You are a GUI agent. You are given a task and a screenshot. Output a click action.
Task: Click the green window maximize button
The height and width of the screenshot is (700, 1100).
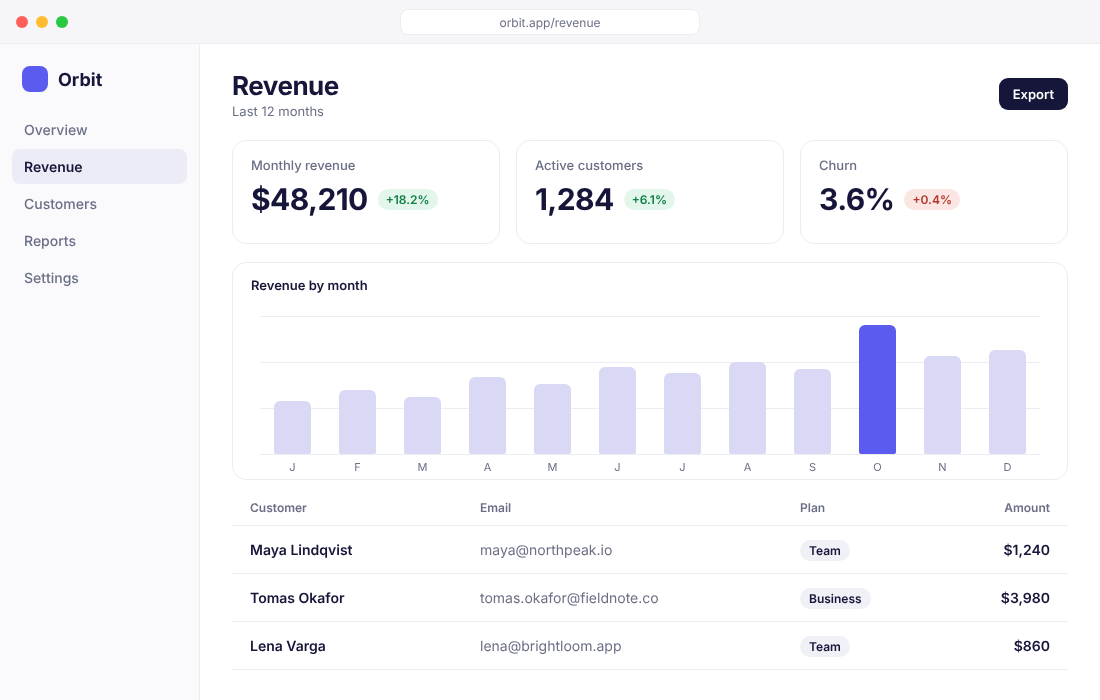(62, 22)
